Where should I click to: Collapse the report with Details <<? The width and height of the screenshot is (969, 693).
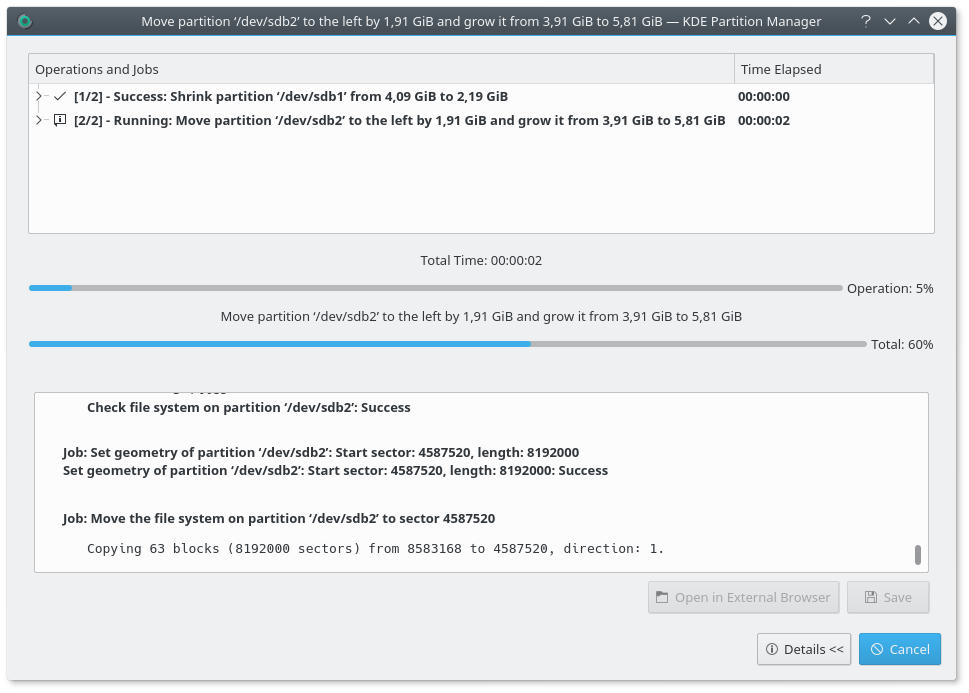804,649
